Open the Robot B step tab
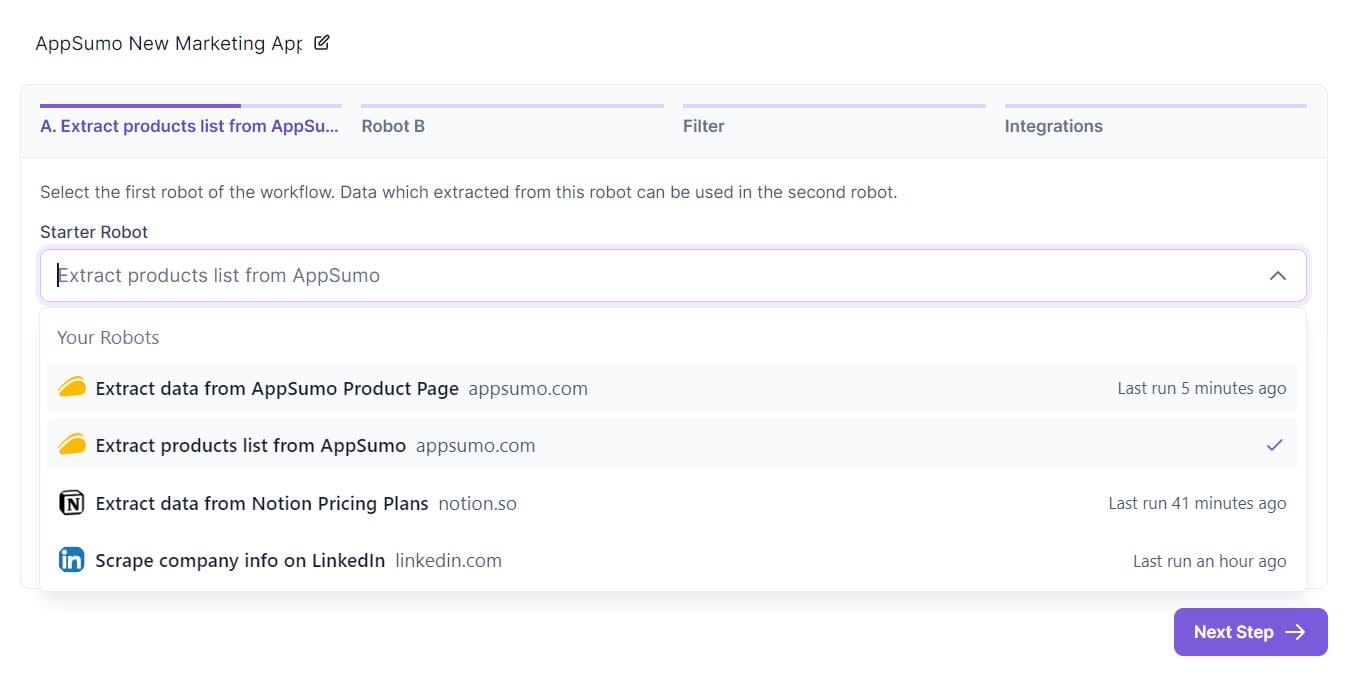 tap(393, 126)
